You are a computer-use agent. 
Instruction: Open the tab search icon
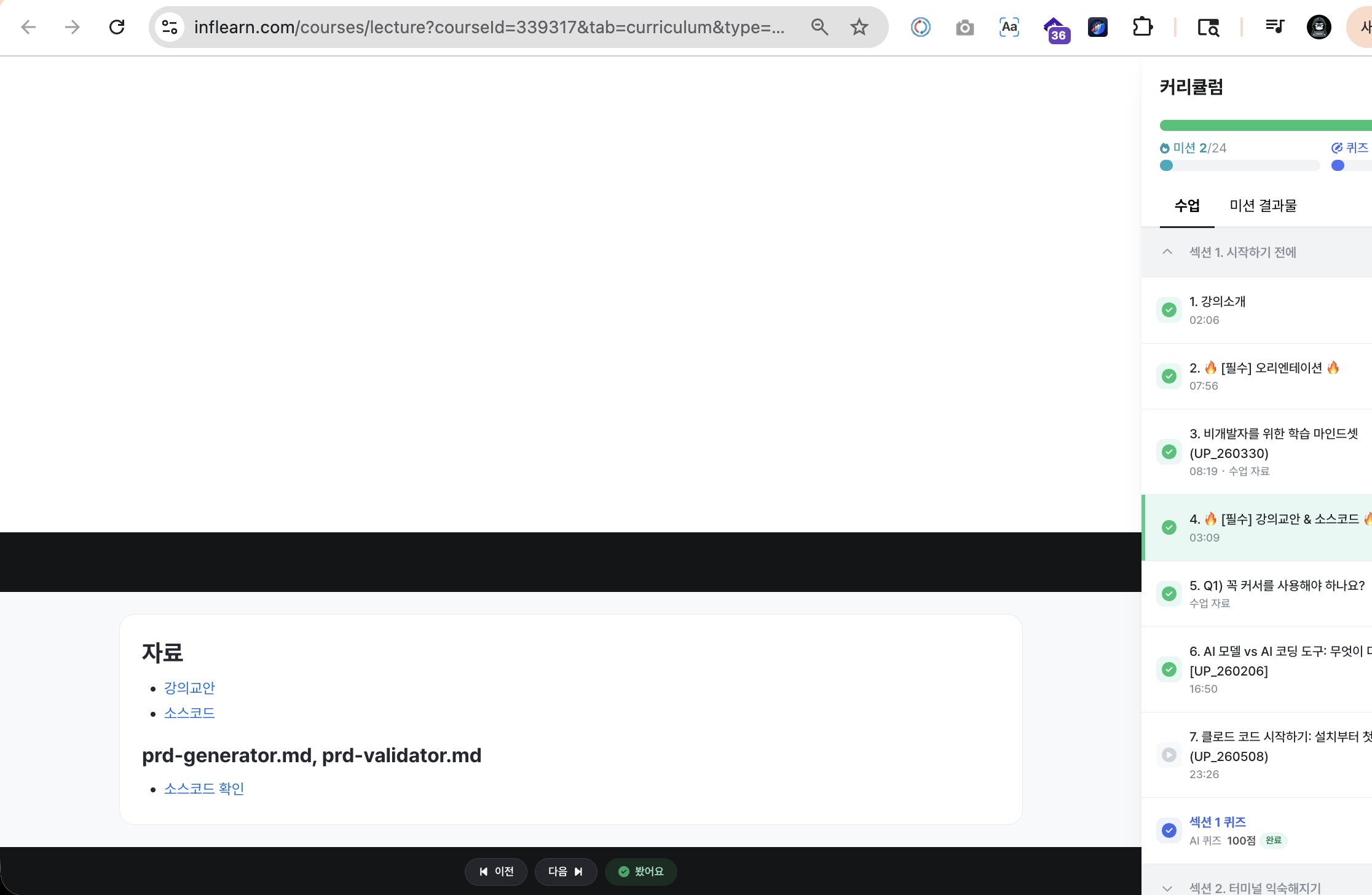[1208, 27]
